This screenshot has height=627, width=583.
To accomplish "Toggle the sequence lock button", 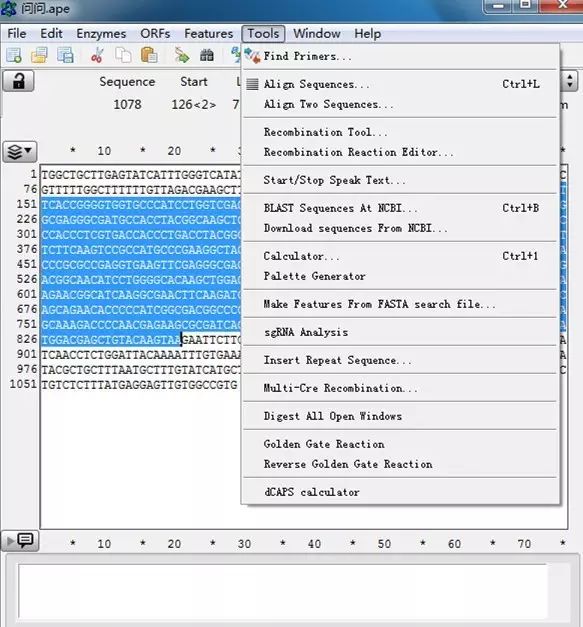I will click(x=18, y=82).
